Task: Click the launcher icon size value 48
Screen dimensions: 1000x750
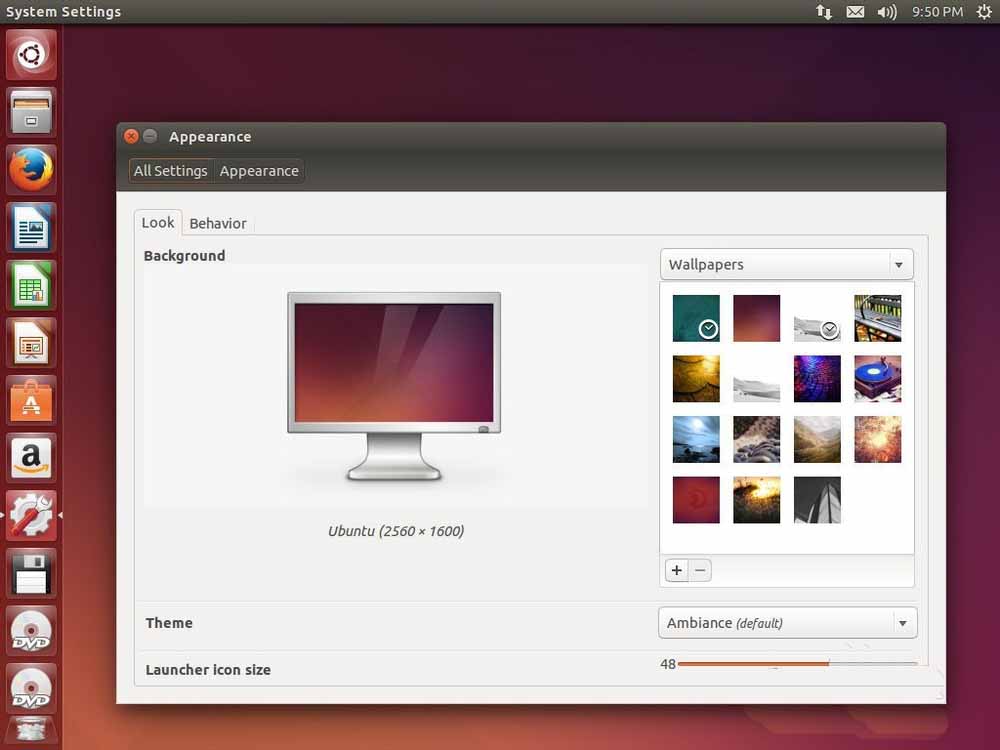Action: click(668, 664)
